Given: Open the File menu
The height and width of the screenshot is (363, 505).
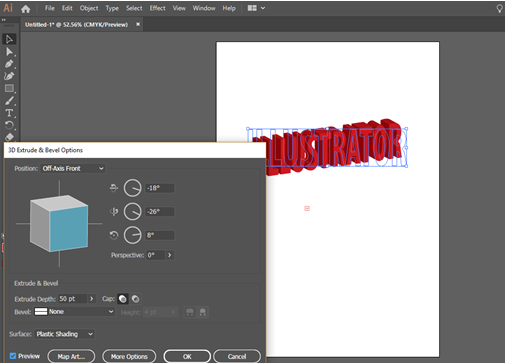Looking at the screenshot, I should (x=50, y=8).
